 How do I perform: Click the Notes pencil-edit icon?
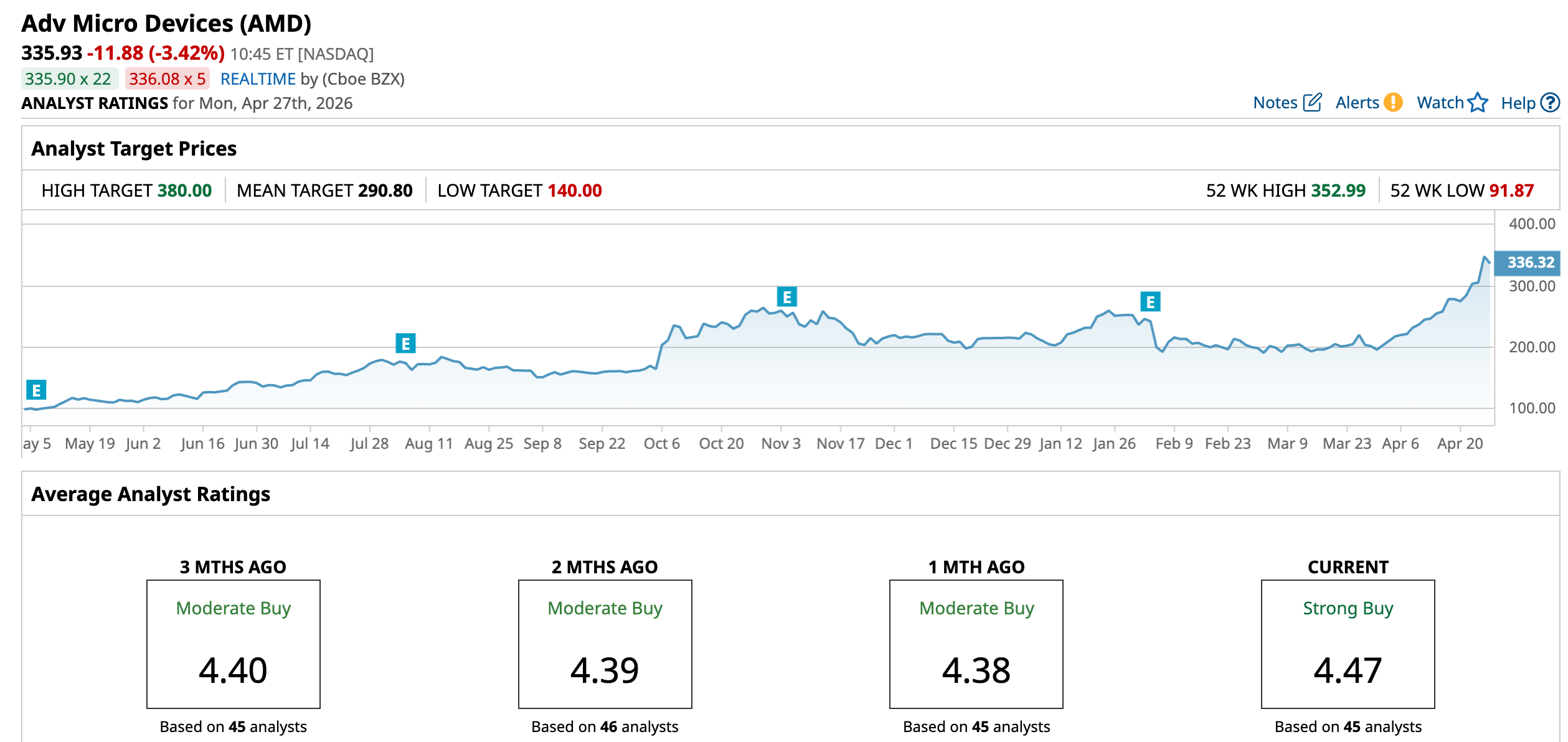point(1312,102)
